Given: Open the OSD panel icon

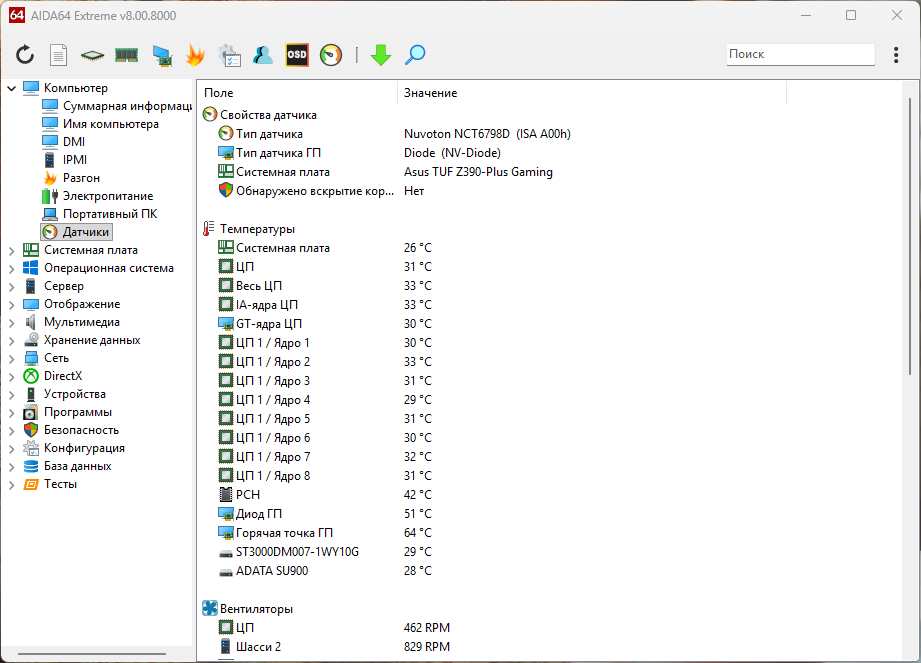Looking at the screenshot, I should [x=297, y=55].
